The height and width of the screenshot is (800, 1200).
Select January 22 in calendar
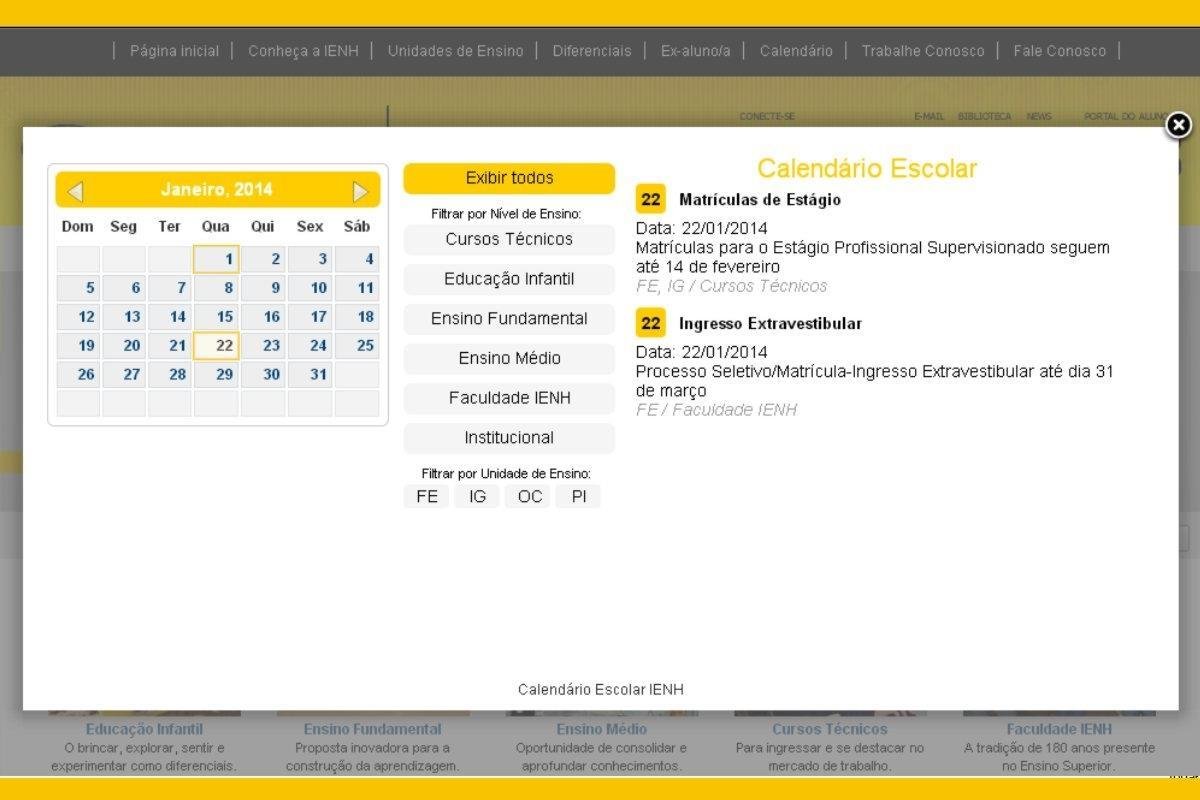click(216, 346)
